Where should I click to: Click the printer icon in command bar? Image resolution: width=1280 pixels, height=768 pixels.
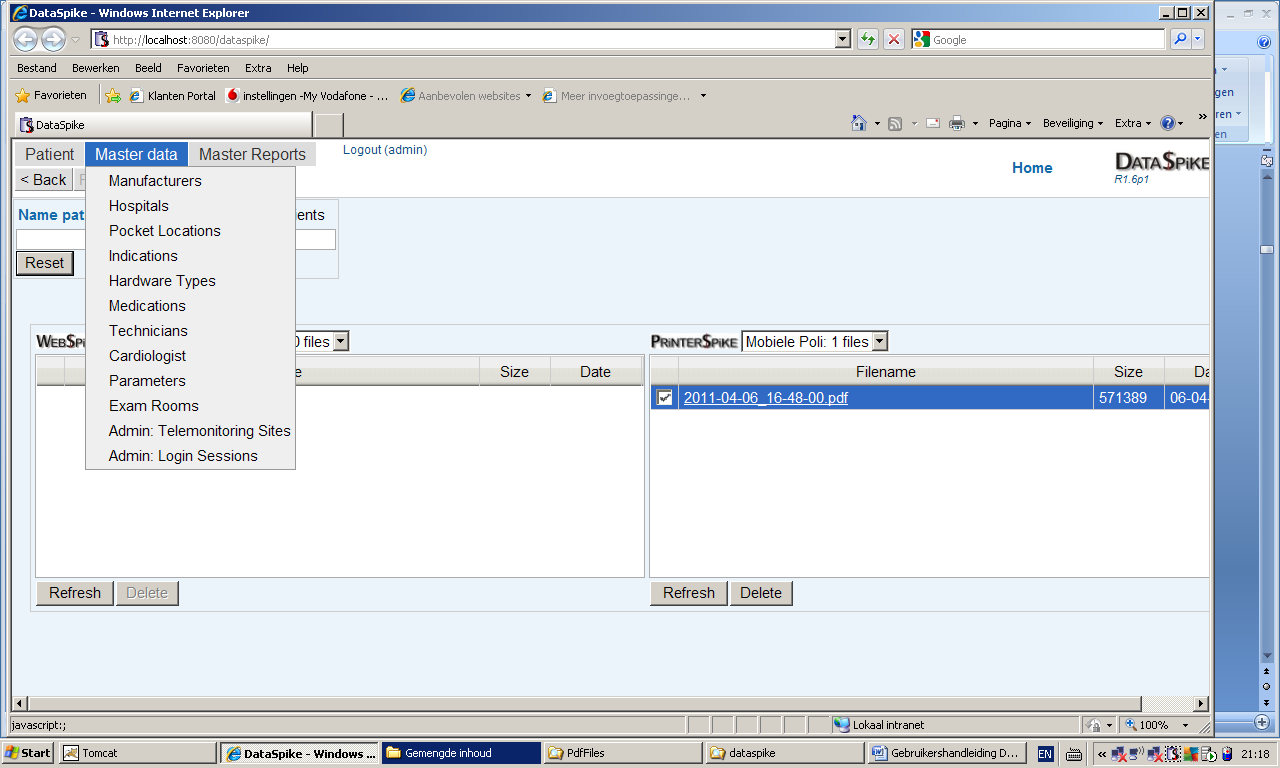(x=956, y=123)
